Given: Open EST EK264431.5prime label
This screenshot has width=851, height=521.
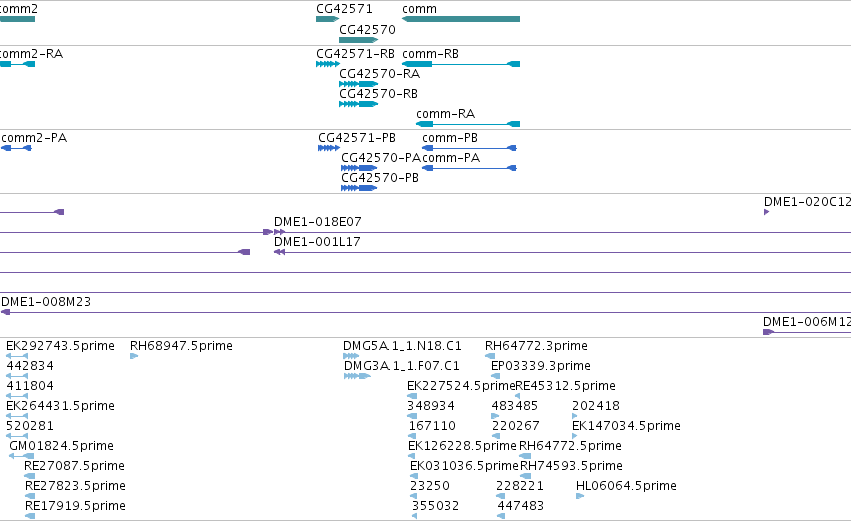Looking at the screenshot, I should (x=60, y=406).
